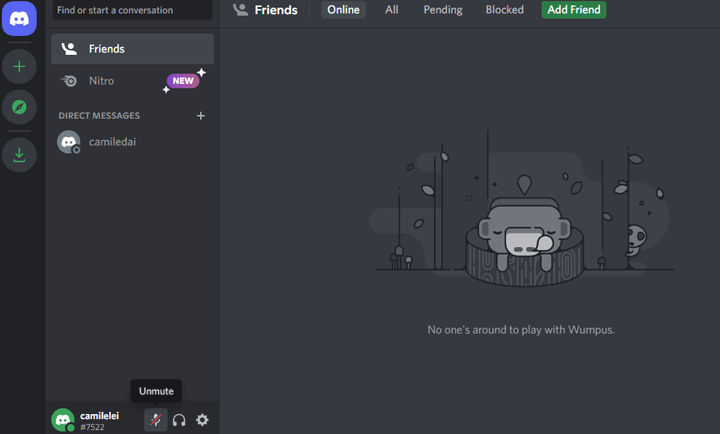Click the Download Apps arrow icon
The width and height of the screenshot is (720, 434).
tap(19, 155)
